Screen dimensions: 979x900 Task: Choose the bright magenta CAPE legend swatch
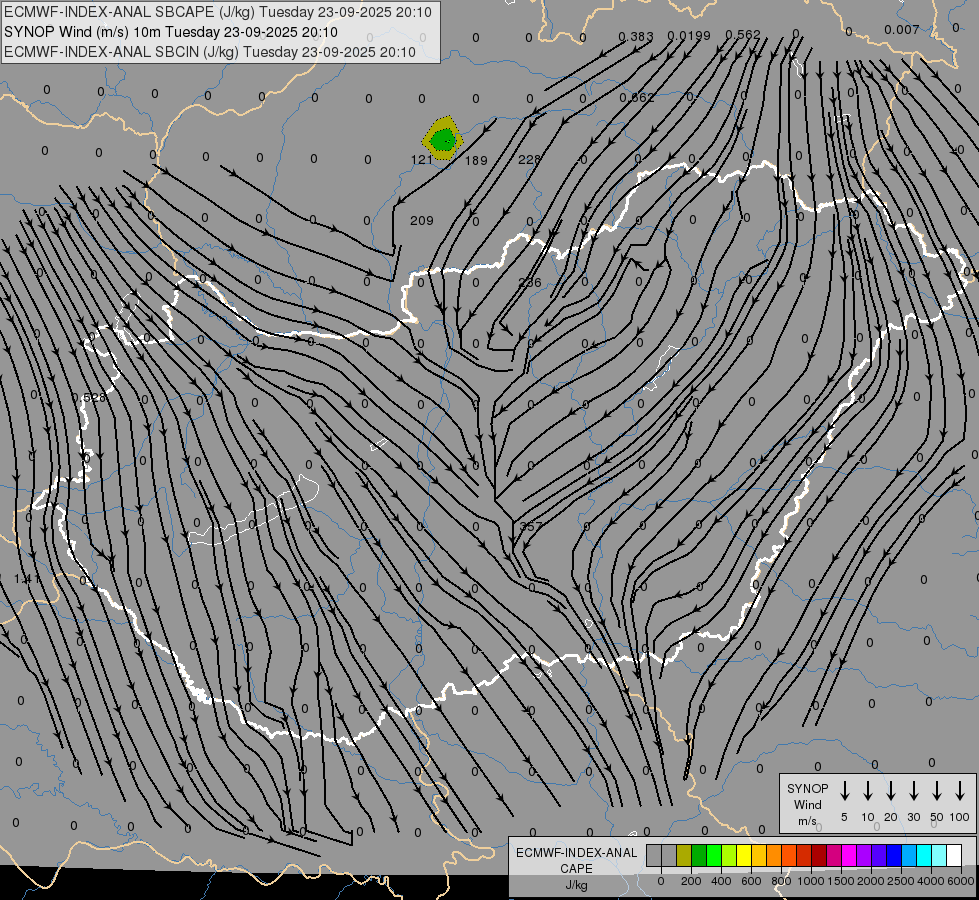[x=849, y=855]
